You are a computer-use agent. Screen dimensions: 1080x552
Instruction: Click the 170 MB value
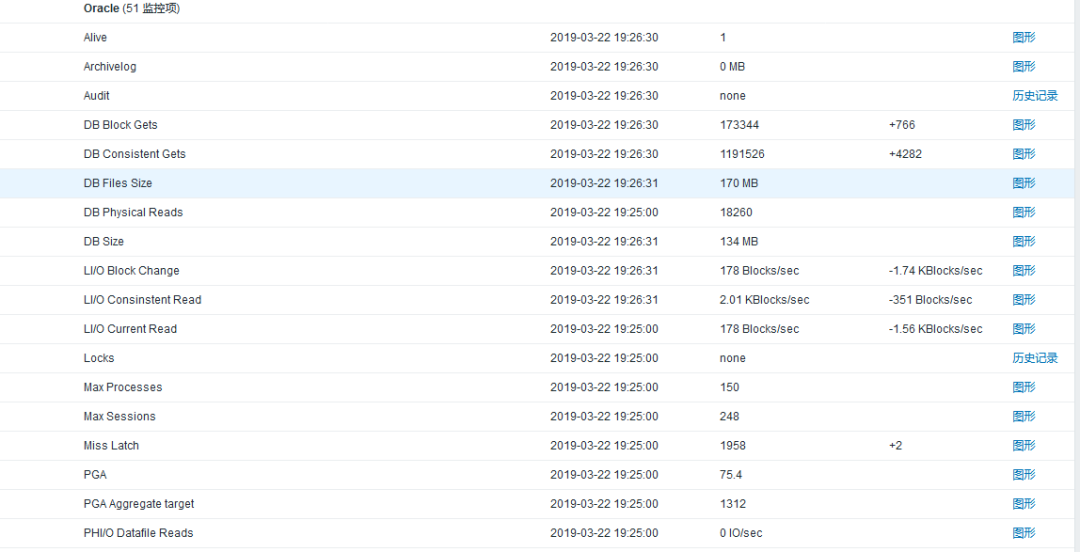pos(739,183)
